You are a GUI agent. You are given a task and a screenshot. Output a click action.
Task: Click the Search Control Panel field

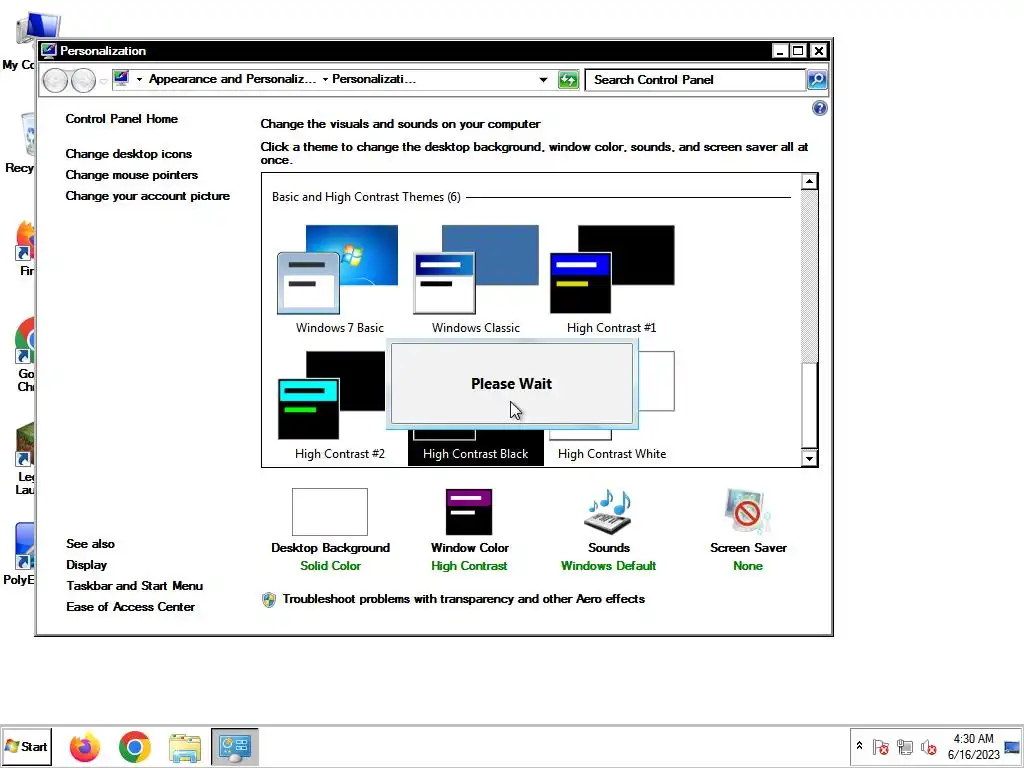(695, 80)
